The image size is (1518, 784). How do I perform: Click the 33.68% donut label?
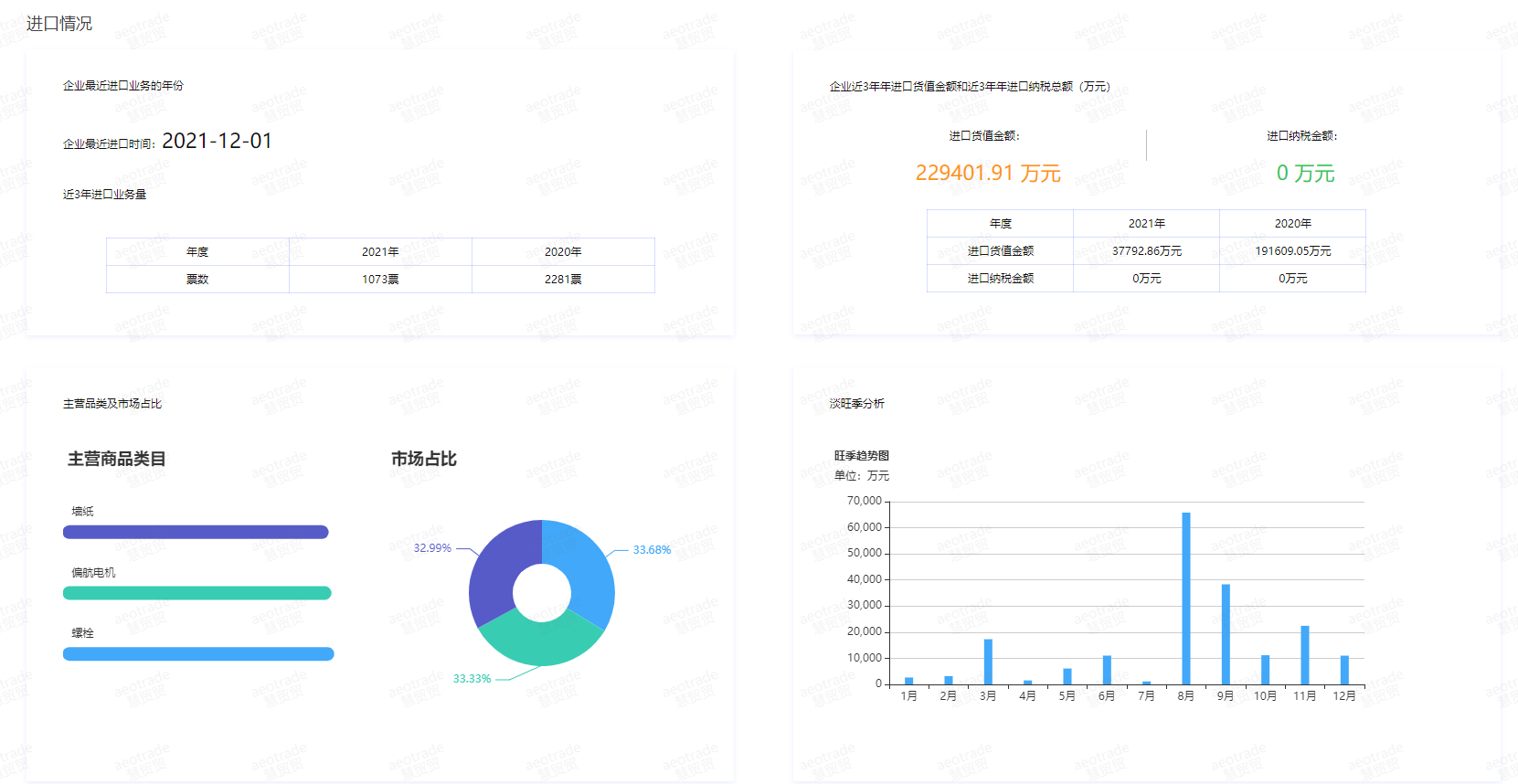(x=652, y=550)
